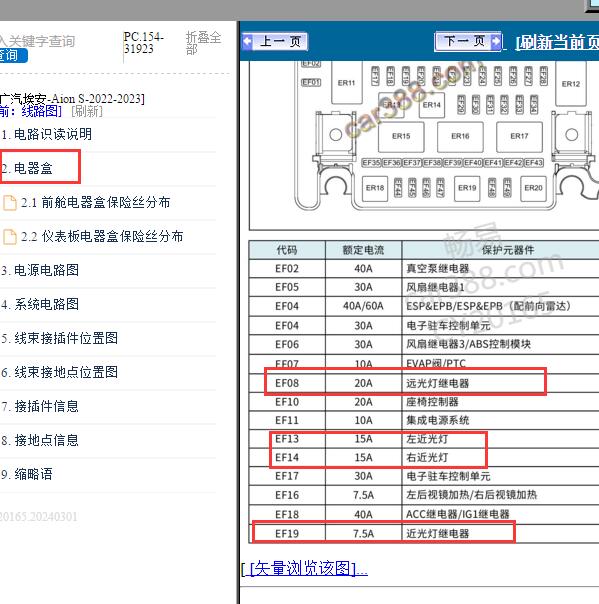This screenshot has height=604, width=599.
Task: Go to previous page with 上一页 button
Action: [275, 41]
